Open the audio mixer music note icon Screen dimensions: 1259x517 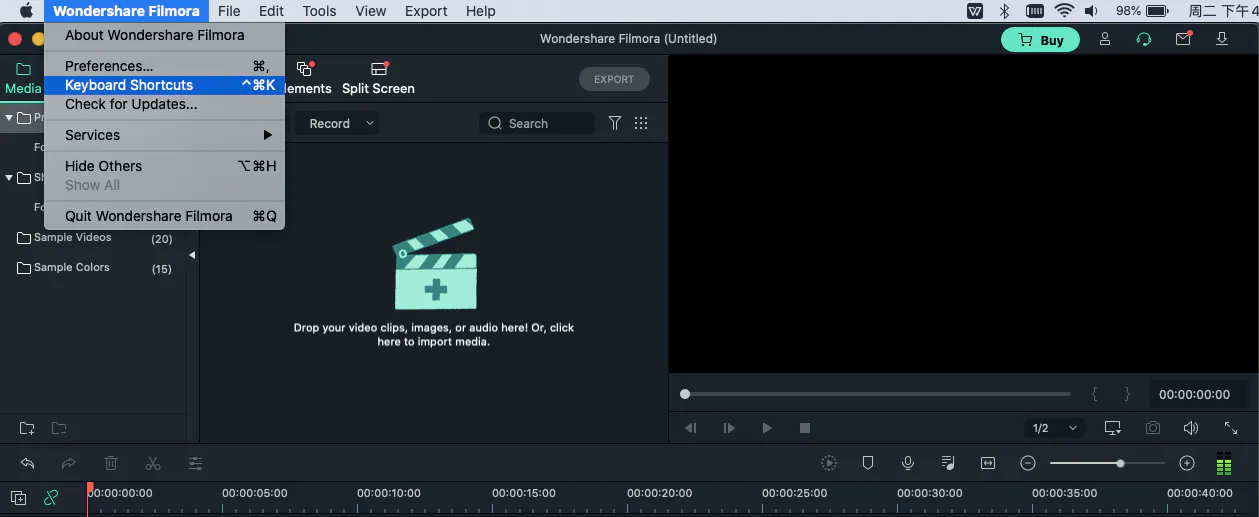[948, 463]
